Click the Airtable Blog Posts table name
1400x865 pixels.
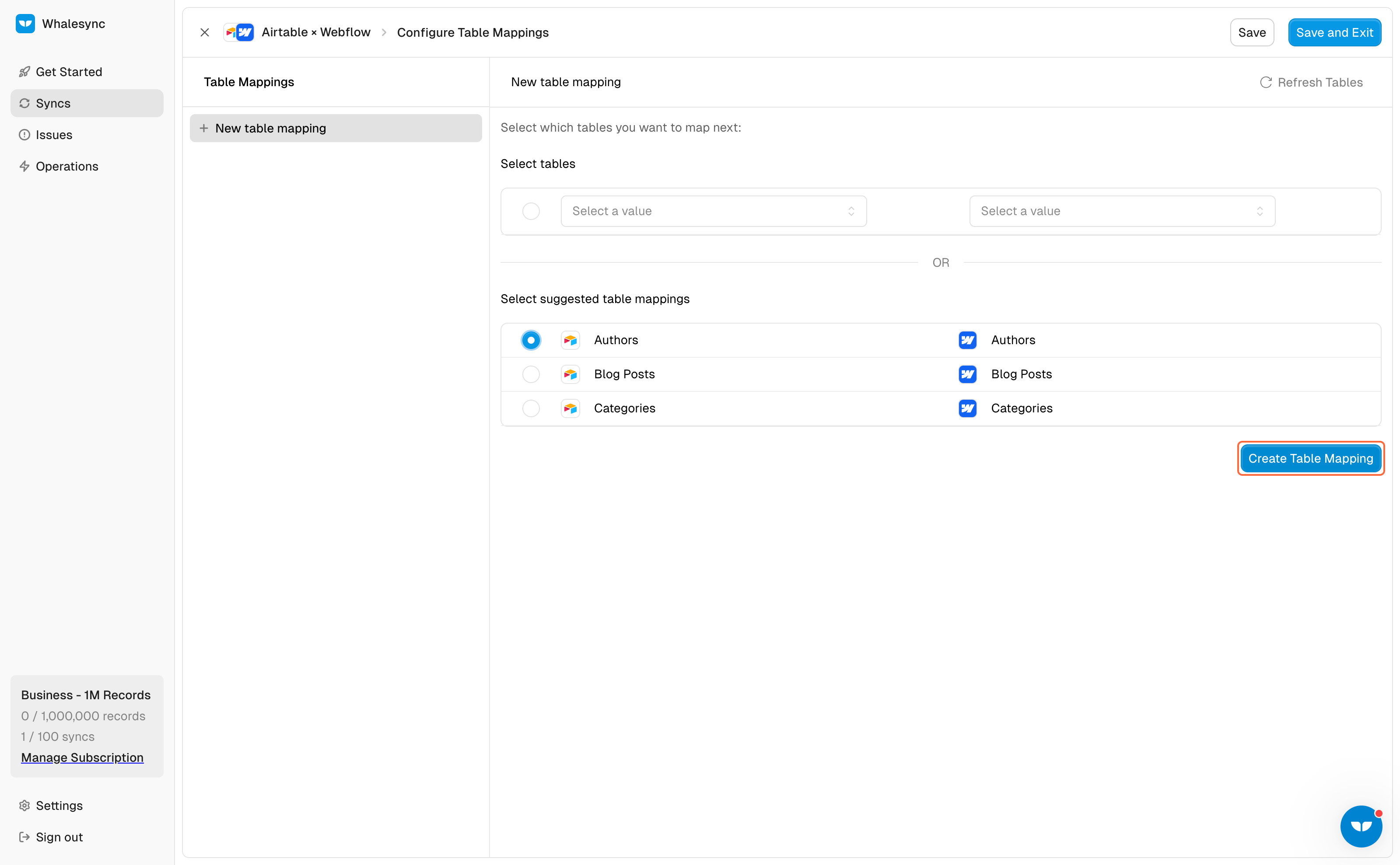(624, 374)
